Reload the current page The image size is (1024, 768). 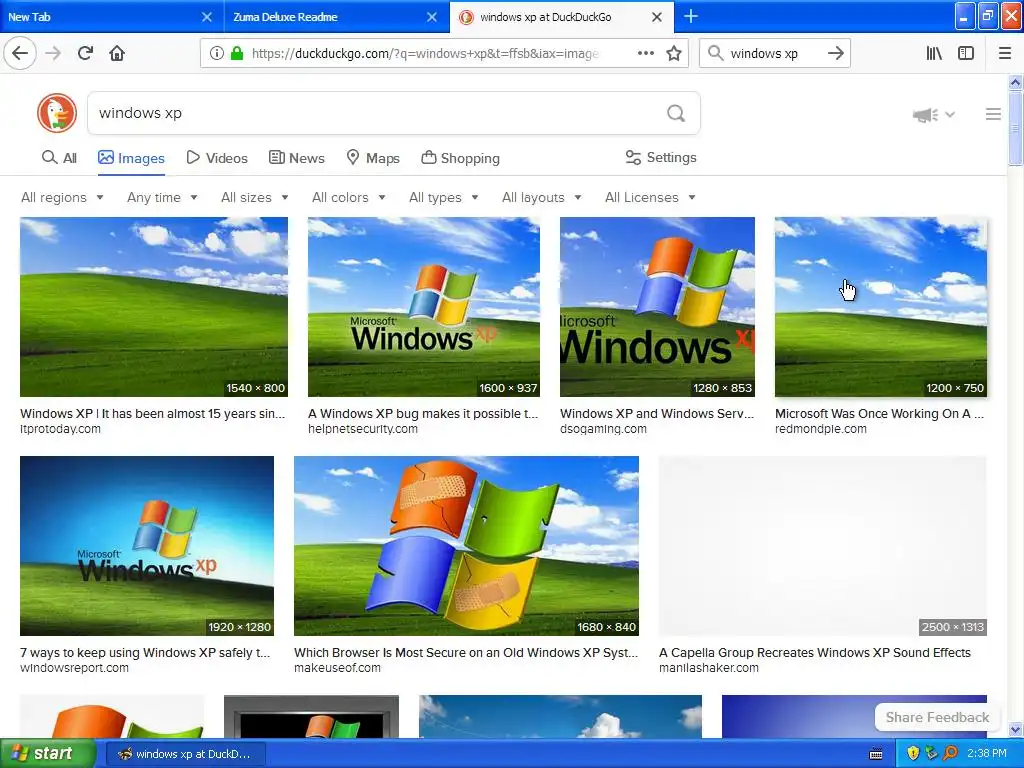86,54
